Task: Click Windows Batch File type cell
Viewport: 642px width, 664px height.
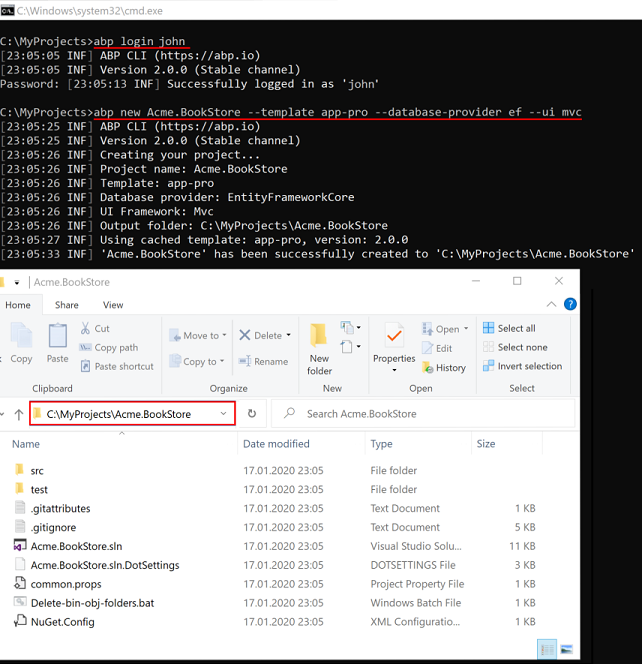Action: [x=416, y=603]
